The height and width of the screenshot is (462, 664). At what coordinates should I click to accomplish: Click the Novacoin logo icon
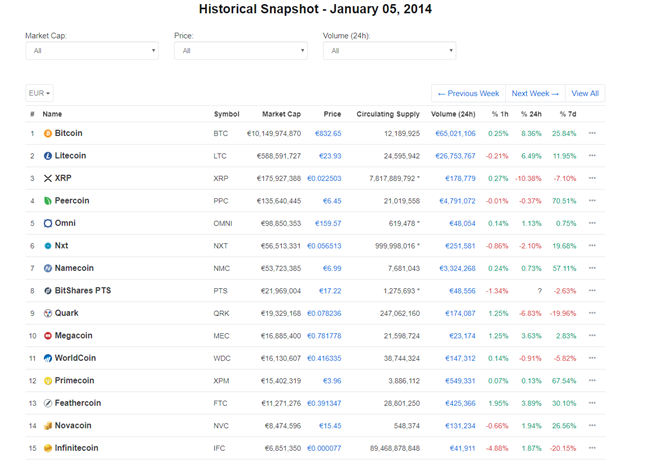pyautogui.click(x=48, y=426)
